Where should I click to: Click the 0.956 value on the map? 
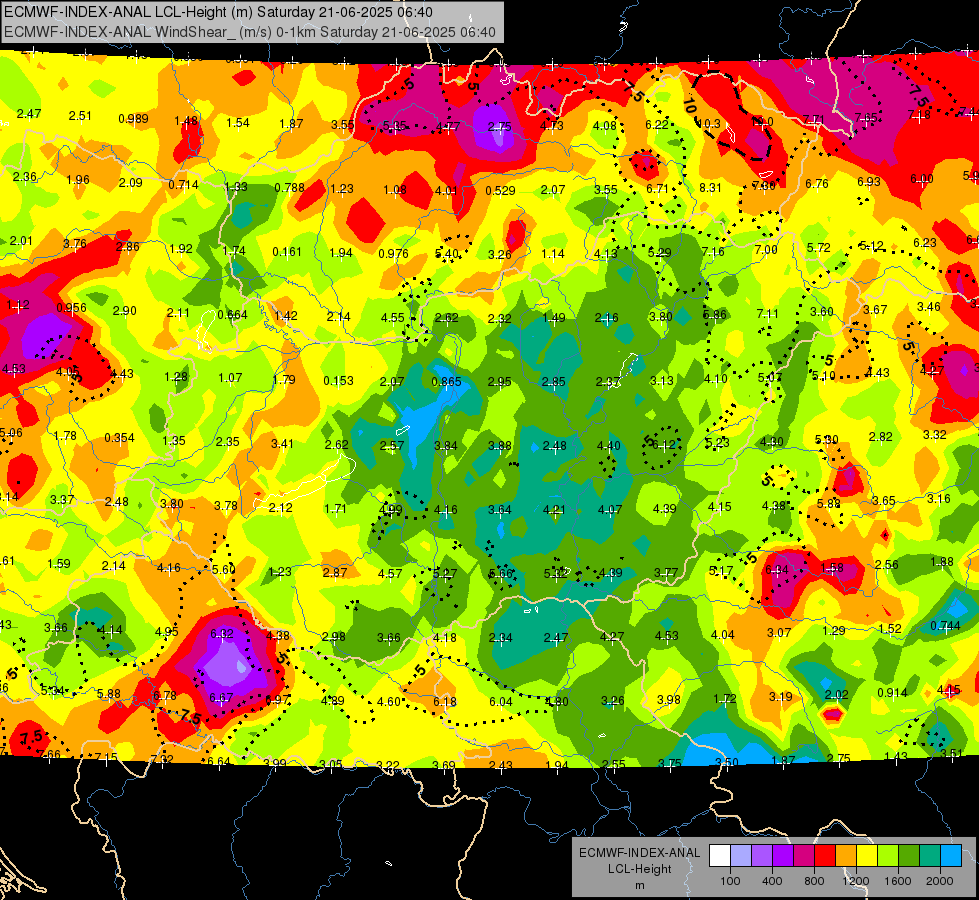coord(71,307)
